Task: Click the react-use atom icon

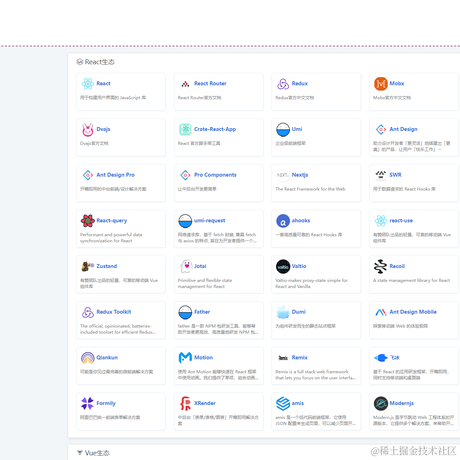Action: 381,221
